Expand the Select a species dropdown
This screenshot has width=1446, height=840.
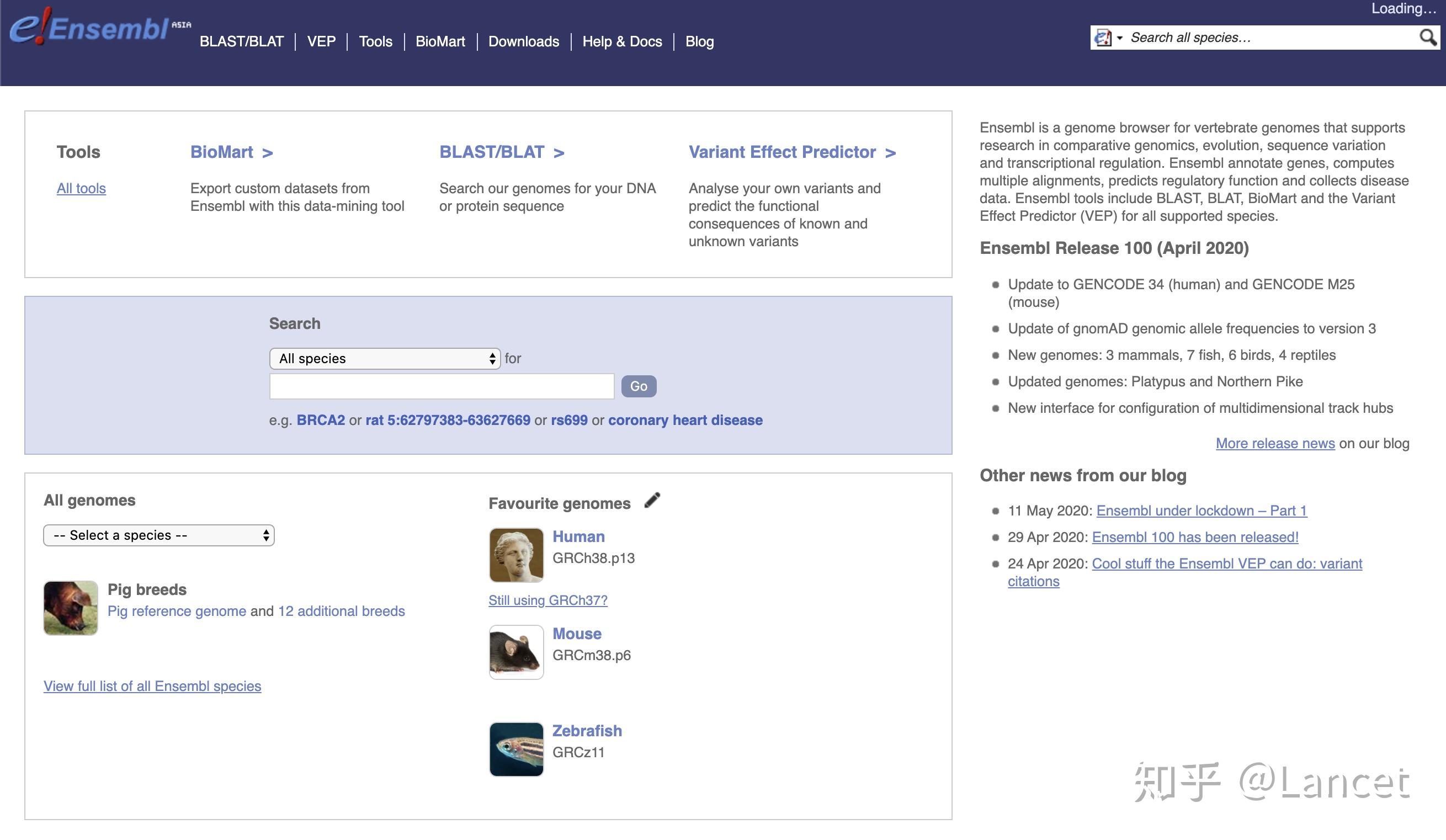(159, 535)
